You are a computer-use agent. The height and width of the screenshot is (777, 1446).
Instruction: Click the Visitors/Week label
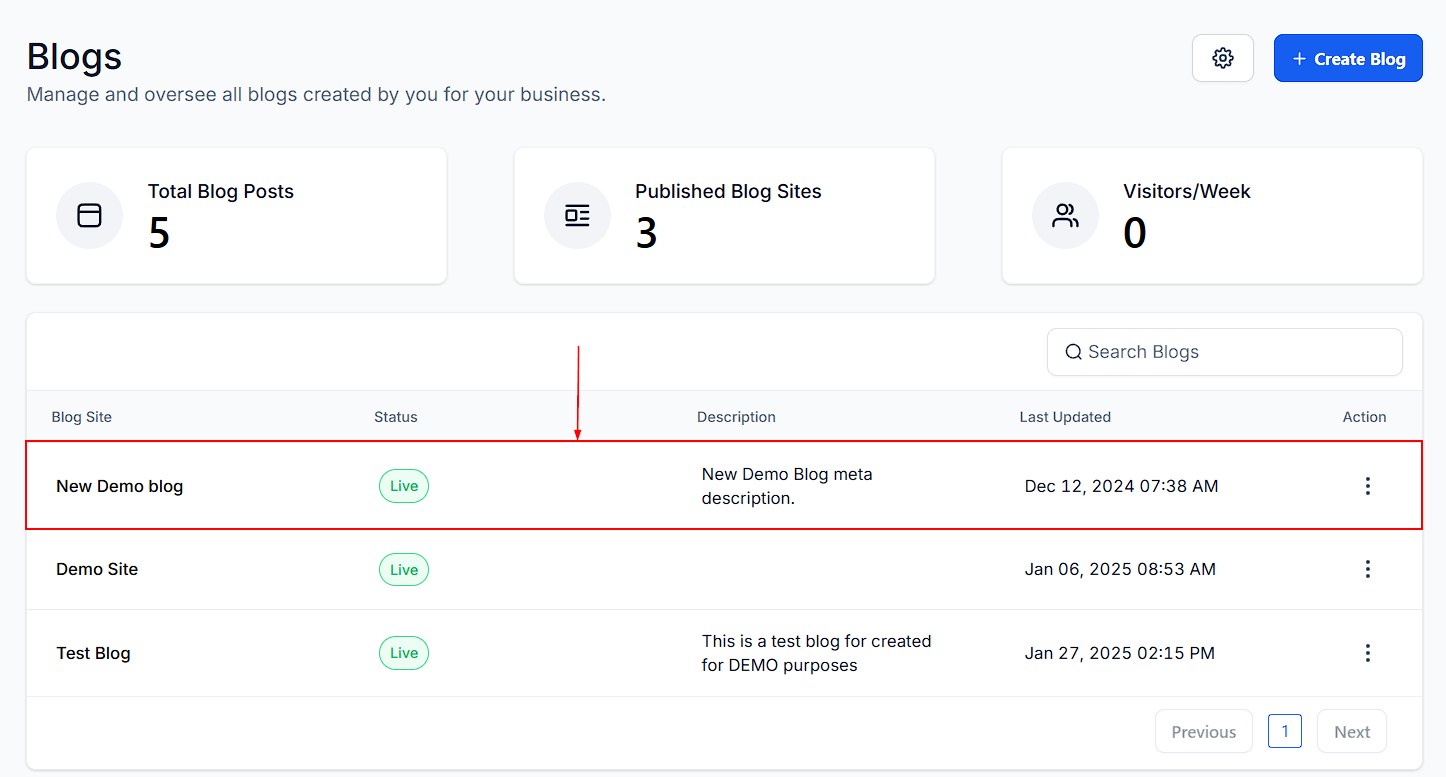click(x=1187, y=191)
